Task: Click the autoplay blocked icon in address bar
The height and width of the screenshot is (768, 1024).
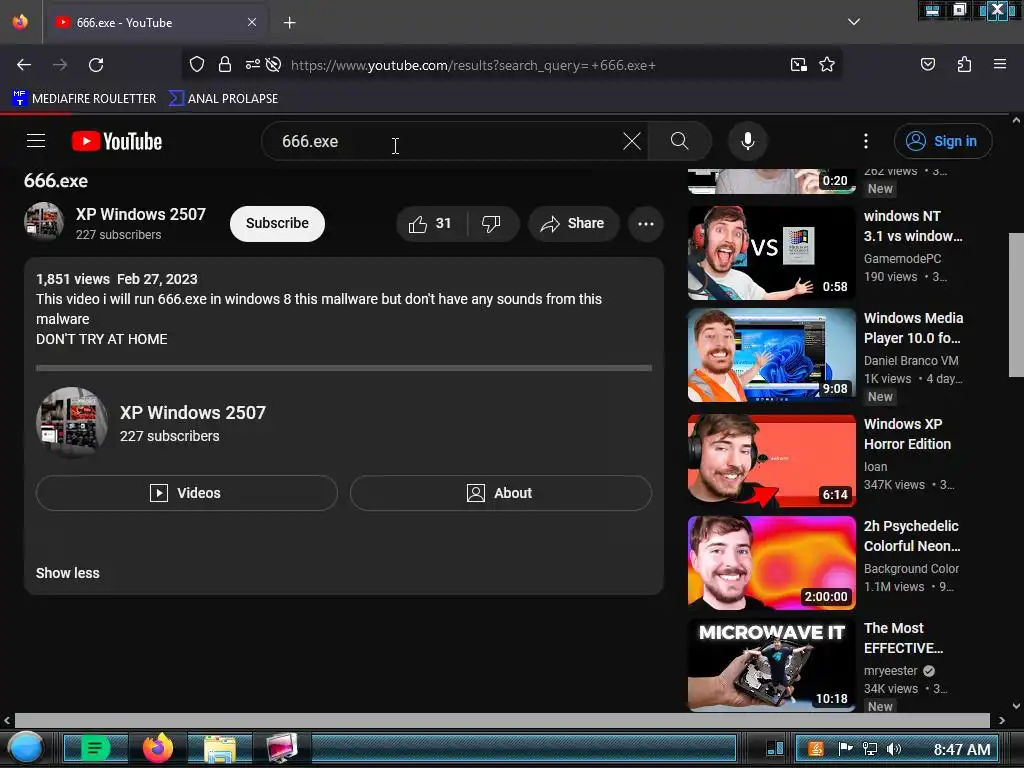Action: 274,64
